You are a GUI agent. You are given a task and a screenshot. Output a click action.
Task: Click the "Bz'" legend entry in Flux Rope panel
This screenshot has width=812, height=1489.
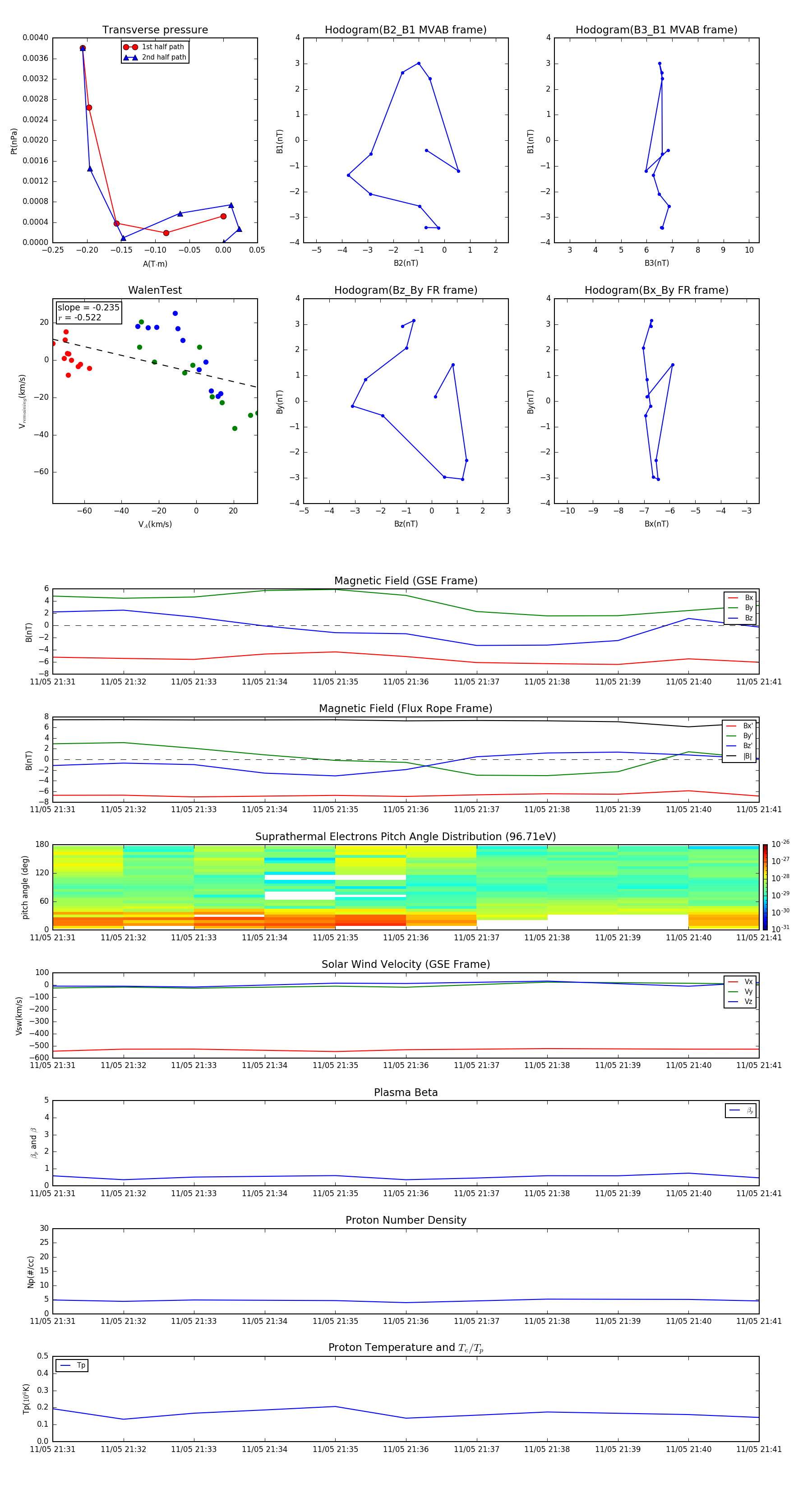(x=740, y=746)
